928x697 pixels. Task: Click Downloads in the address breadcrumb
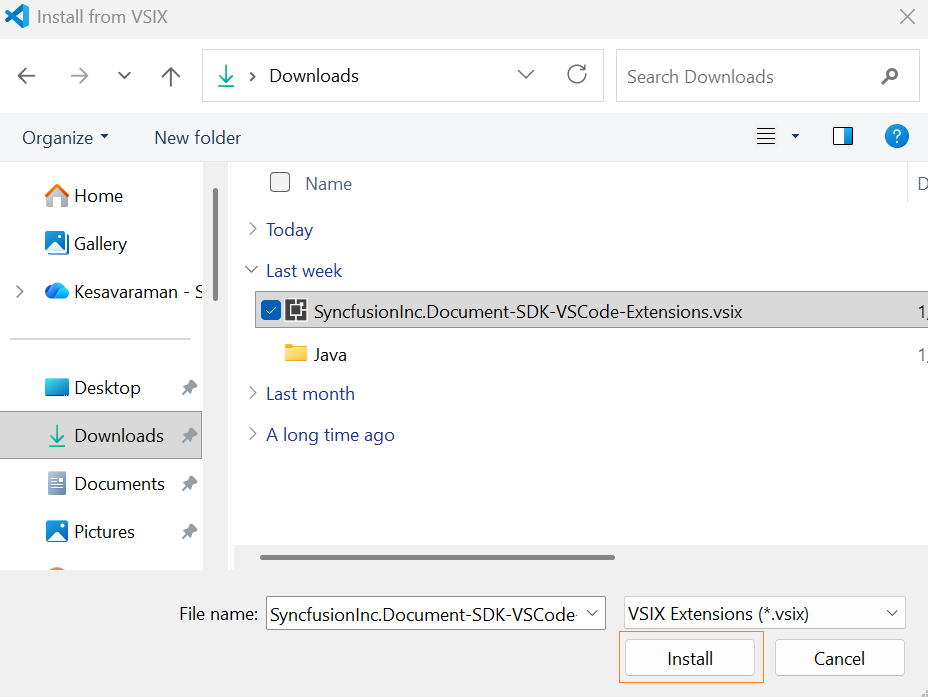click(x=314, y=76)
